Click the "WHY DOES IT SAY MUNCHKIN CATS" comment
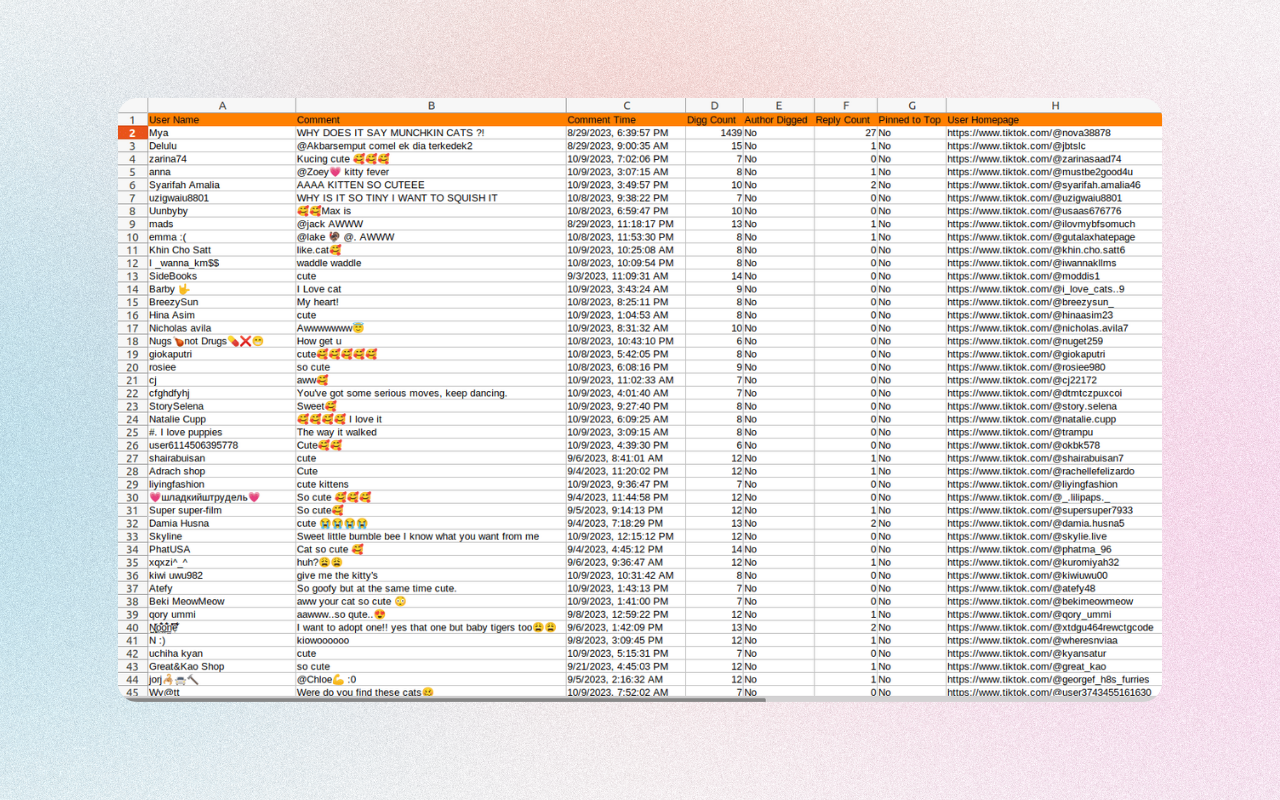 tap(391, 133)
